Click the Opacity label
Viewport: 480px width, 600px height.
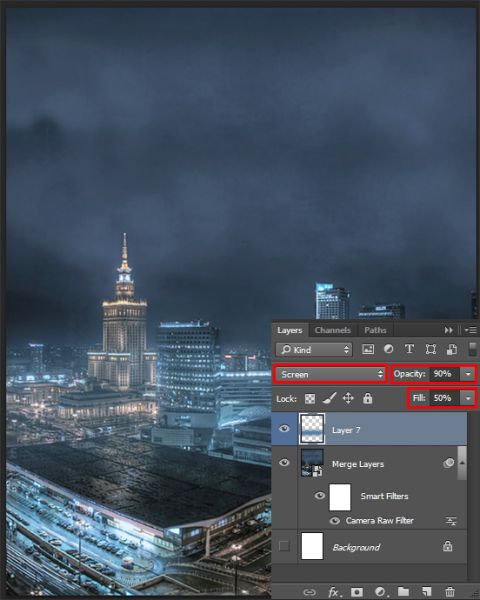410,374
